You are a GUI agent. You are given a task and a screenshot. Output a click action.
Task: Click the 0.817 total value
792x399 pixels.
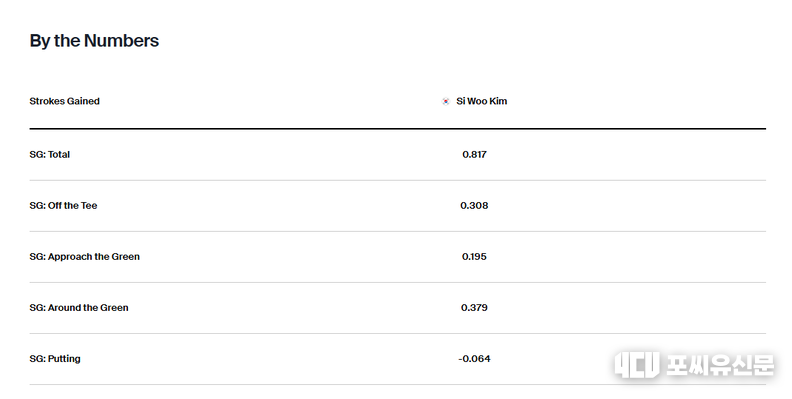click(x=474, y=155)
